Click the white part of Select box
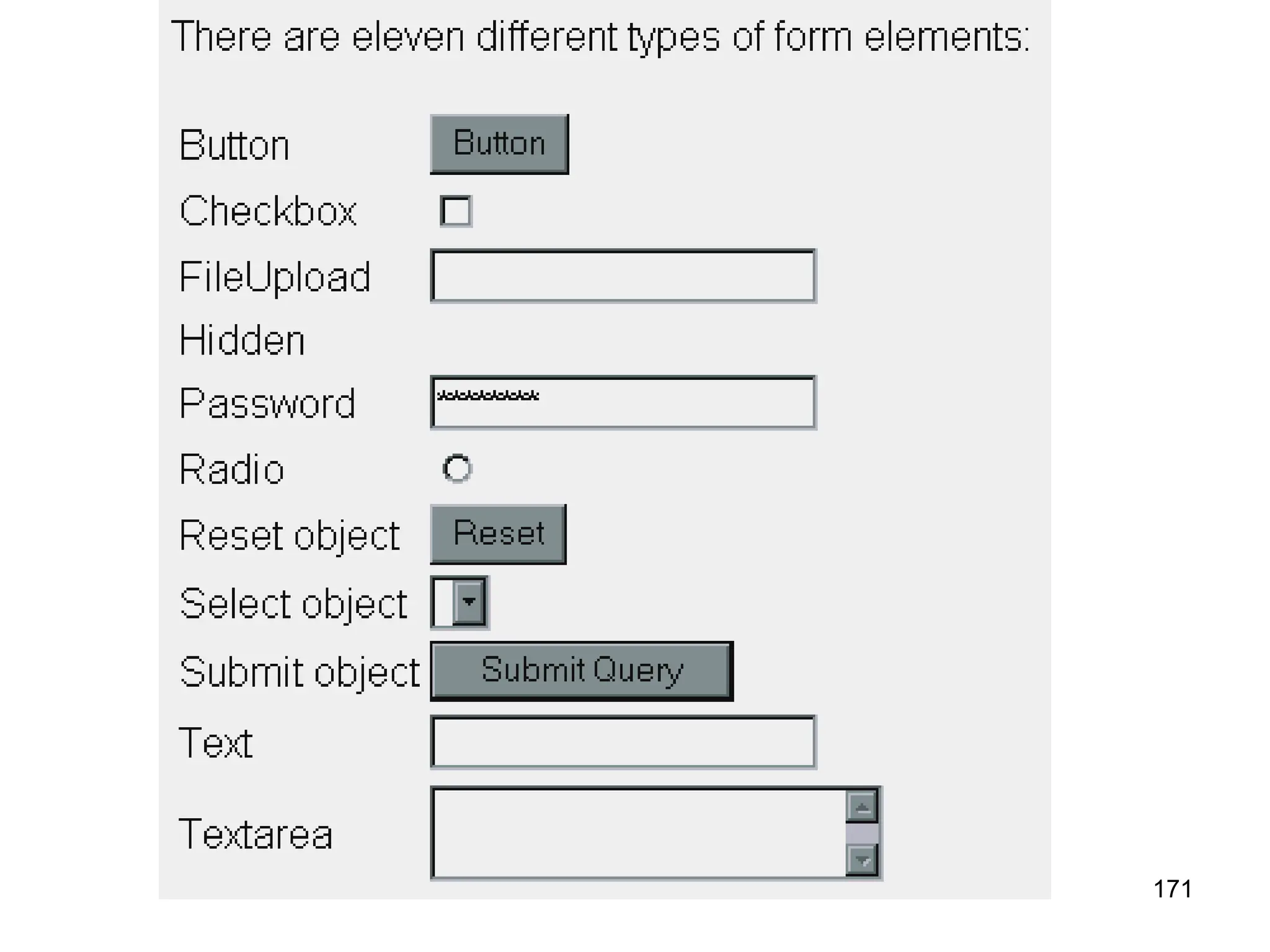The height and width of the screenshot is (952, 1270). pyautogui.click(x=443, y=602)
